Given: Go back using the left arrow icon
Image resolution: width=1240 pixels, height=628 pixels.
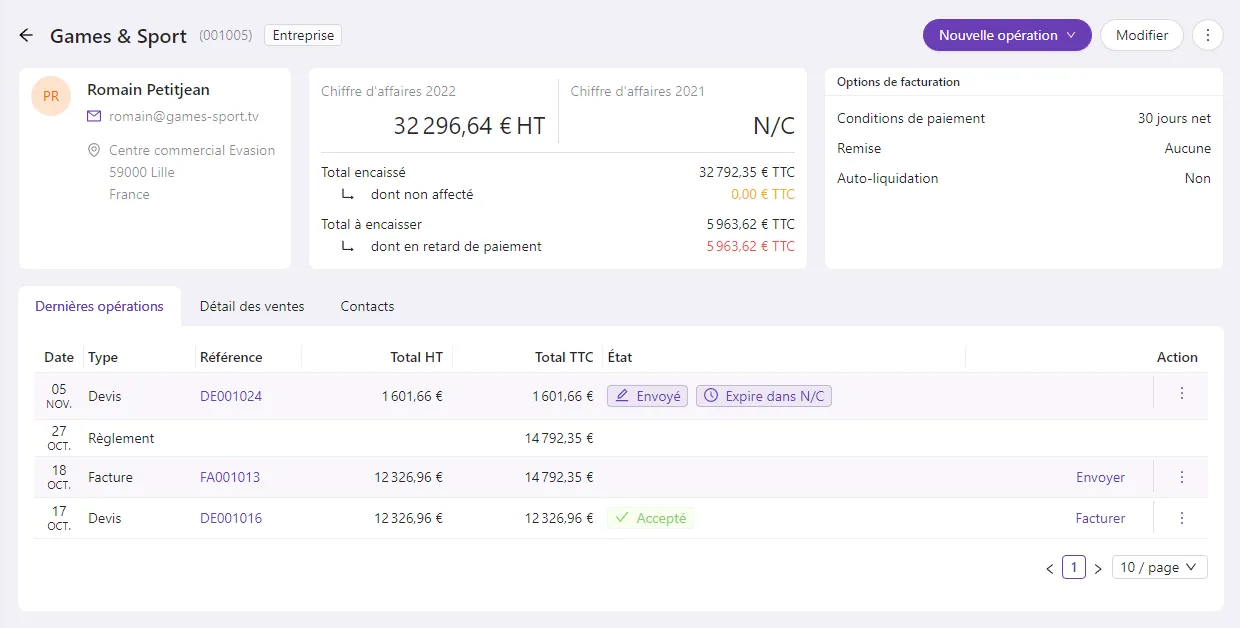Looking at the screenshot, I should [27, 36].
